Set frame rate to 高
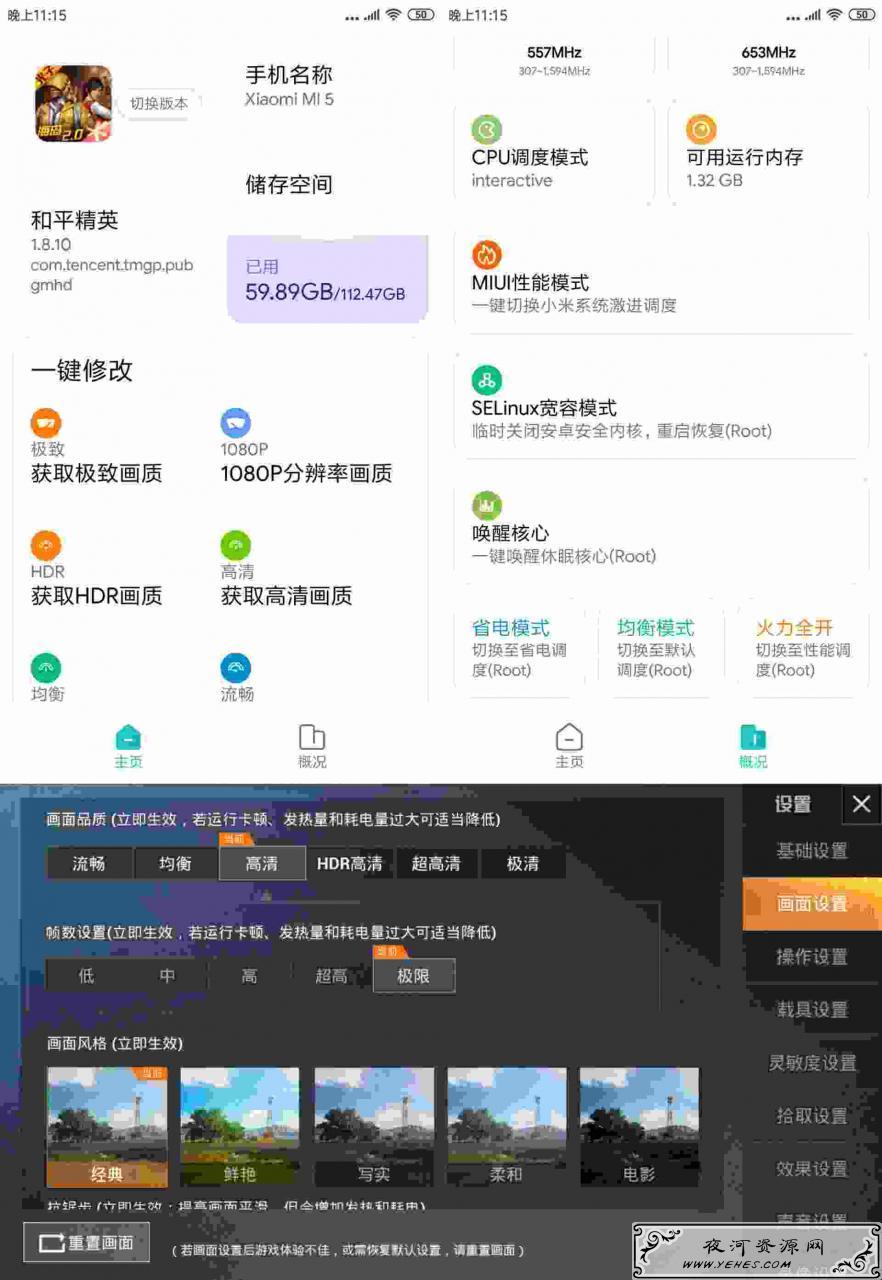The image size is (882, 1280). pos(249,976)
